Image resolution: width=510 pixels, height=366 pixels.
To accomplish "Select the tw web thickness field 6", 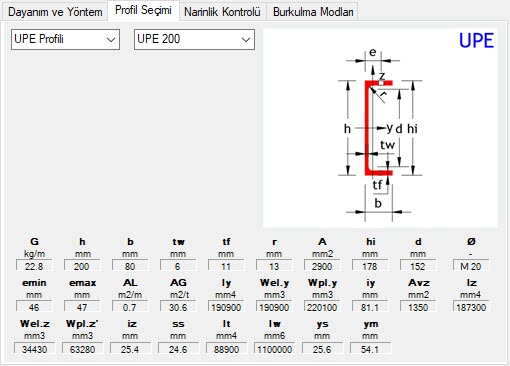I will [x=178, y=266].
